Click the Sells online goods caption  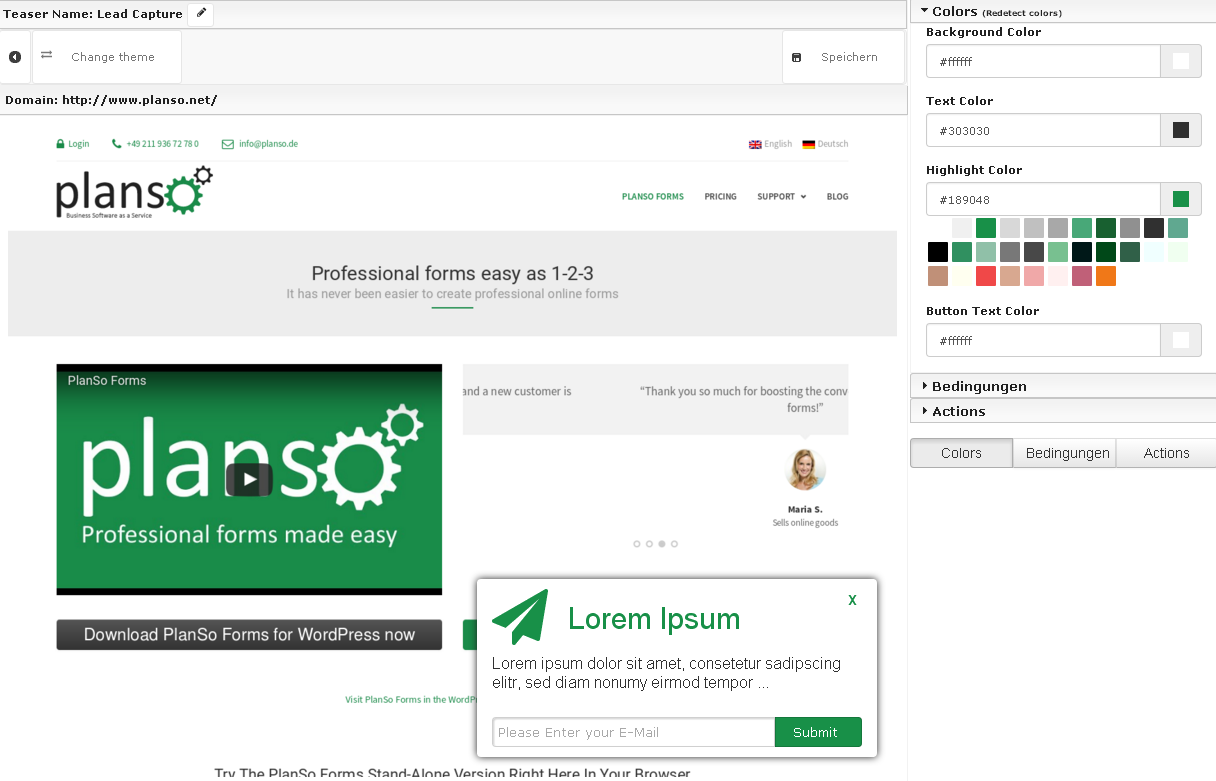[x=805, y=523]
